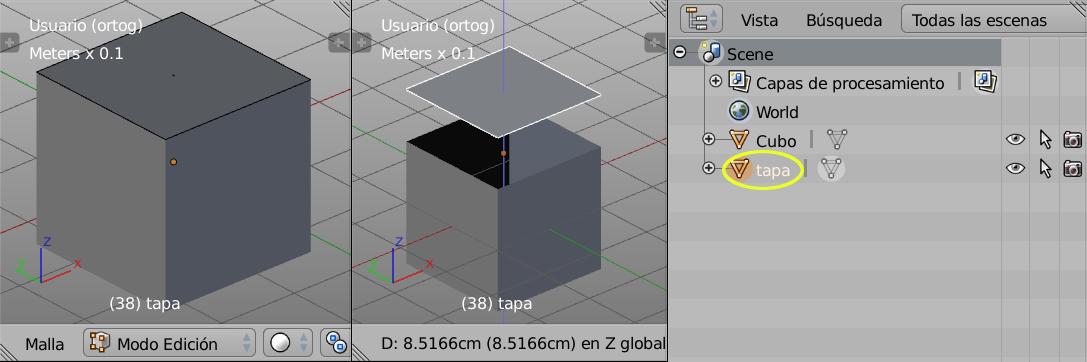This screenshot has height=362, width=1087.
Task: Click the Cubo mesh object icon
Action: pyautogui.click(x=740, y=140)
